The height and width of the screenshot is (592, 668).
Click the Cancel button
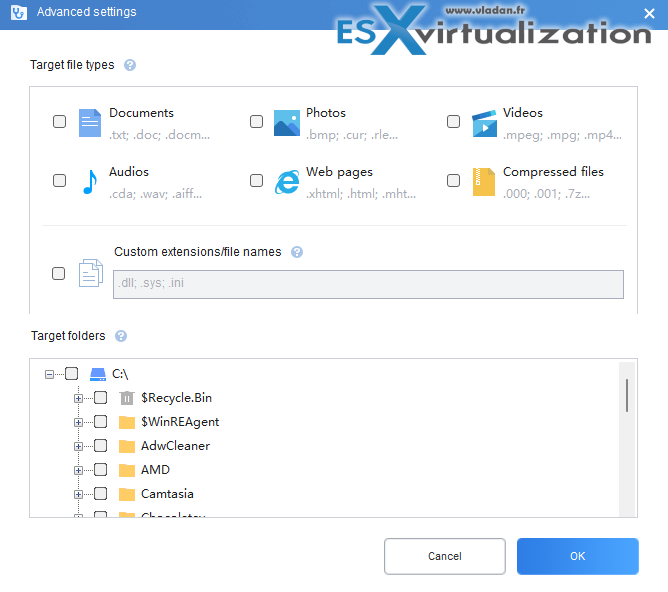click(x=445, y=556)
